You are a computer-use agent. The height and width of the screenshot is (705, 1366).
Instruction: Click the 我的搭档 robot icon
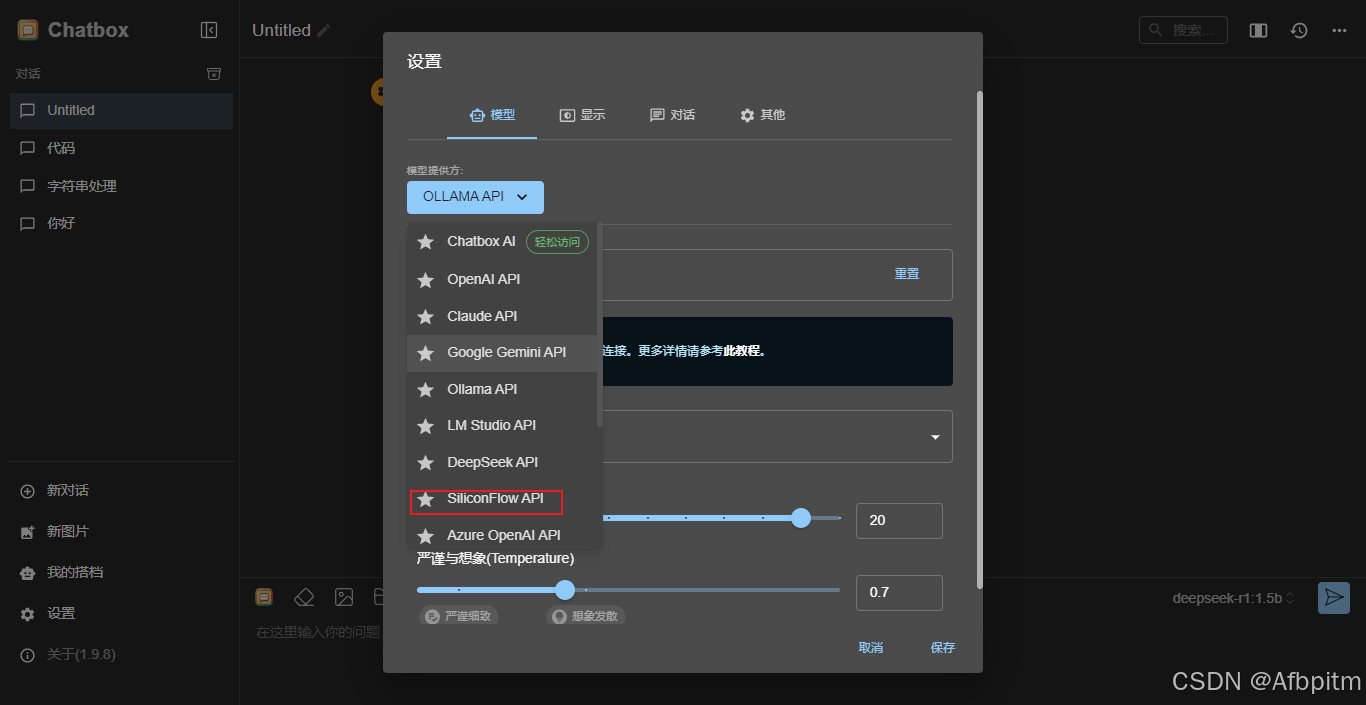click(x=28, y=573)
